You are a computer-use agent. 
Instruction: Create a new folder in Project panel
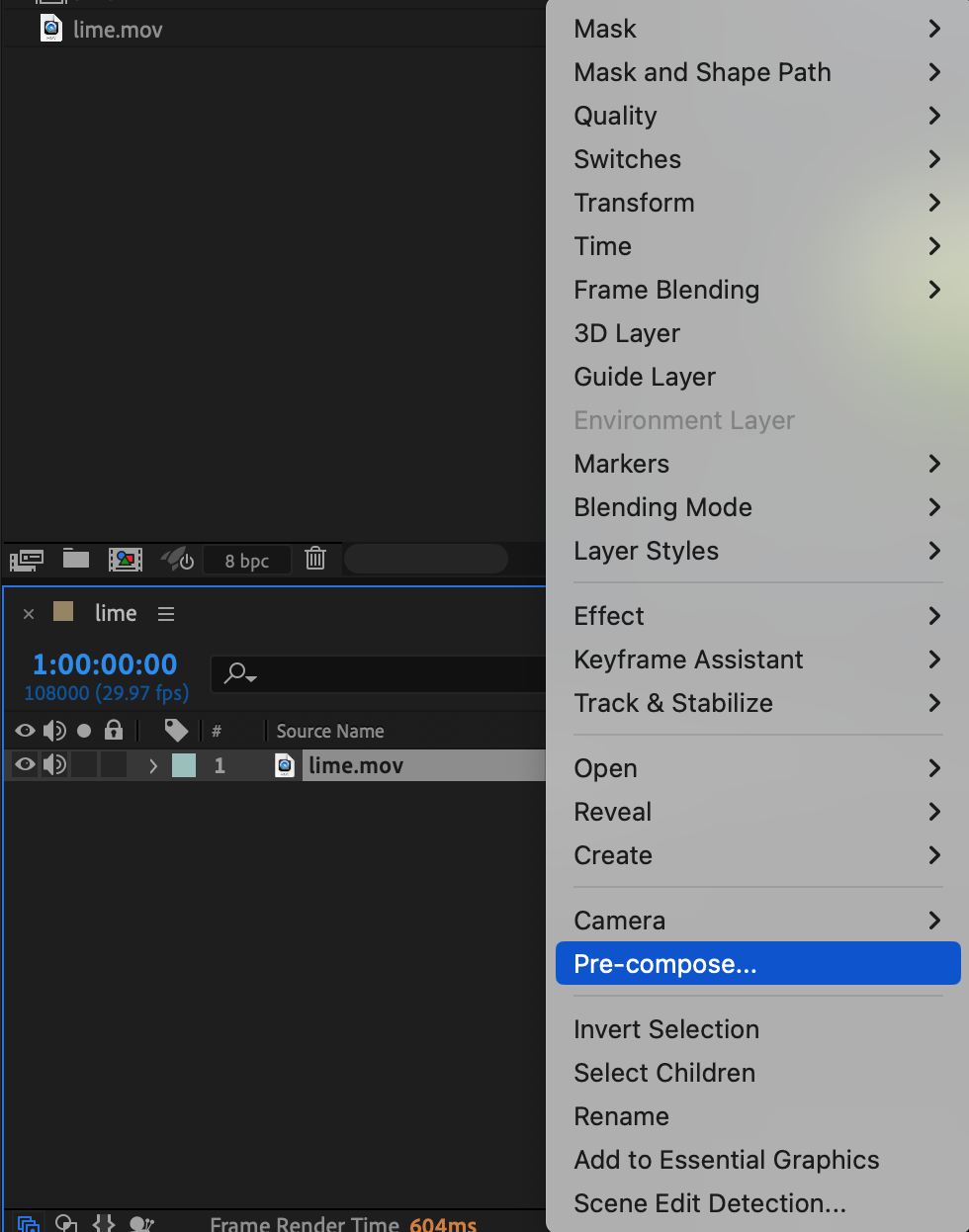point(76,560)
